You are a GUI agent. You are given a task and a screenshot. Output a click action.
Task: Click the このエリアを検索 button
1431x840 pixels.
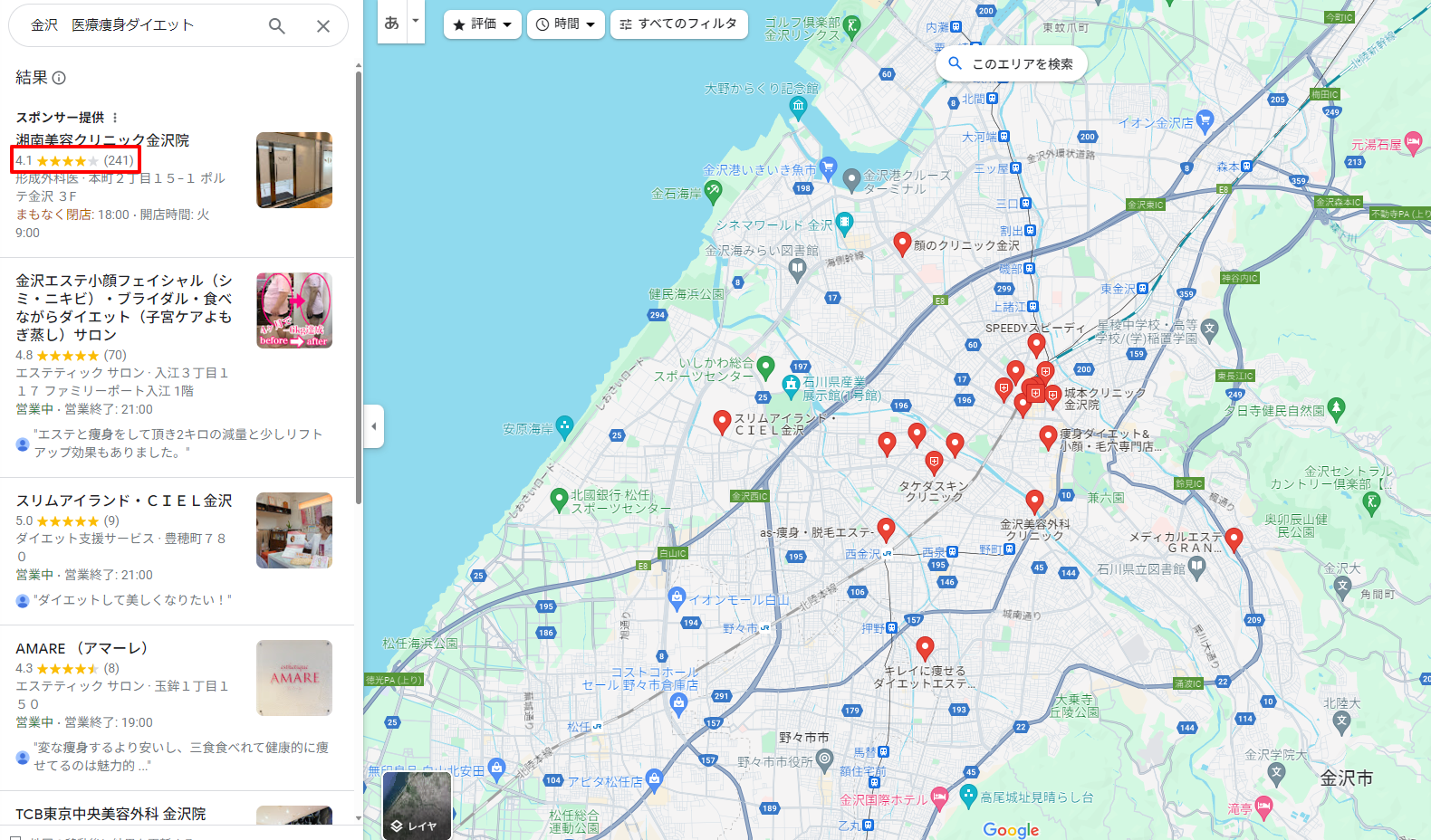pyautogui.click(x=1012, y=63)
